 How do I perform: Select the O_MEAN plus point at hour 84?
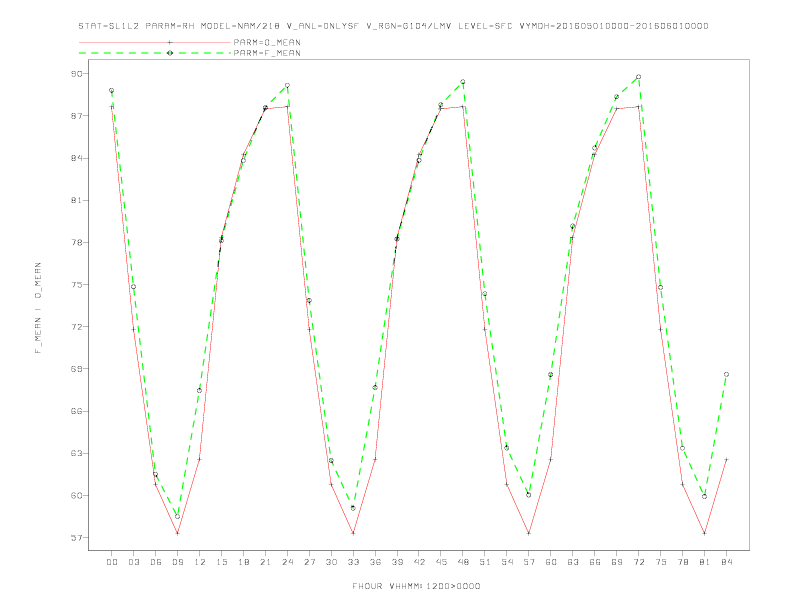[726, 460]
